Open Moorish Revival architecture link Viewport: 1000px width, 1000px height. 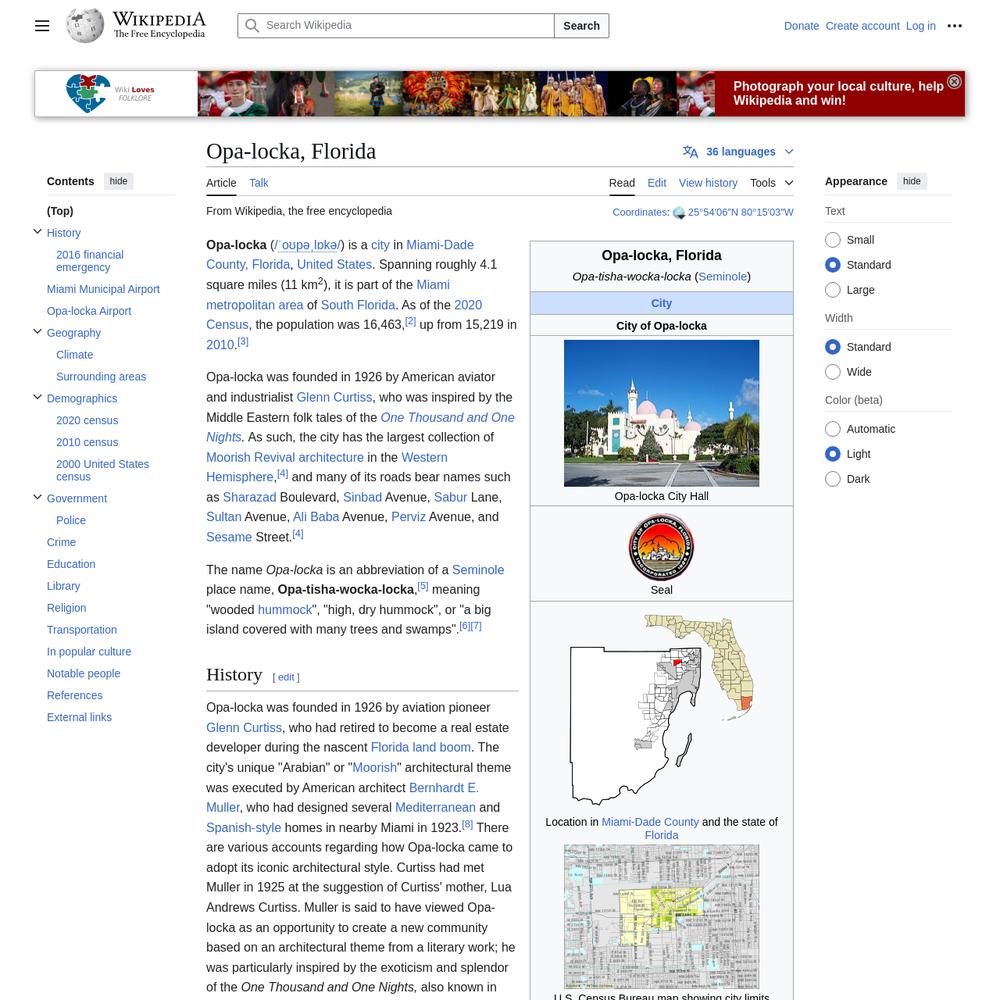tap(284, 457)
